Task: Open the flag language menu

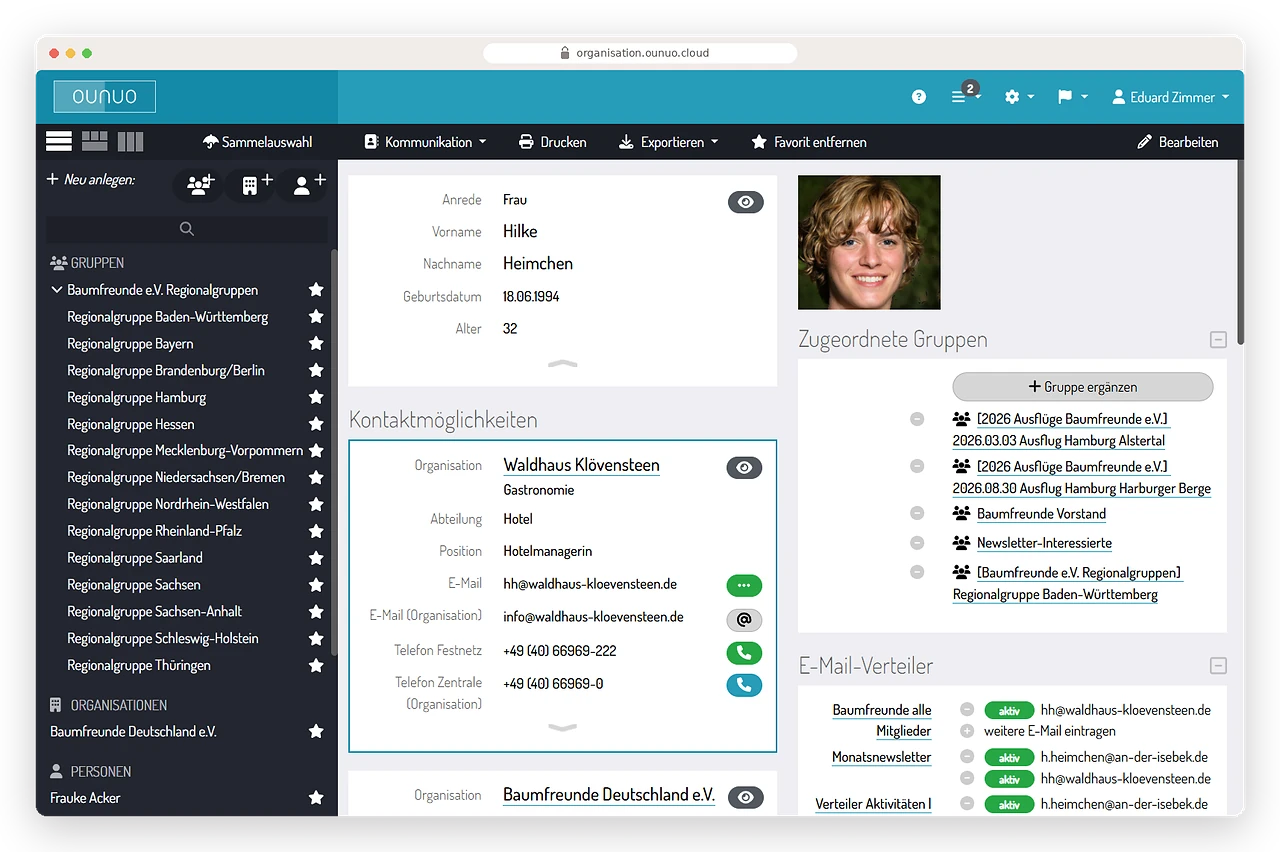Action: (x=1072, y=97)
